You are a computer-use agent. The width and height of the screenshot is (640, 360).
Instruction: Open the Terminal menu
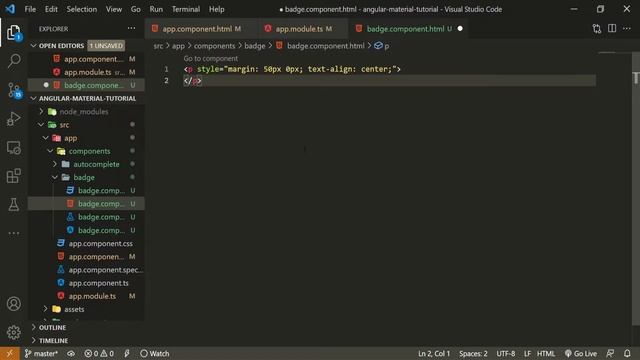click(x=186, y=9)
